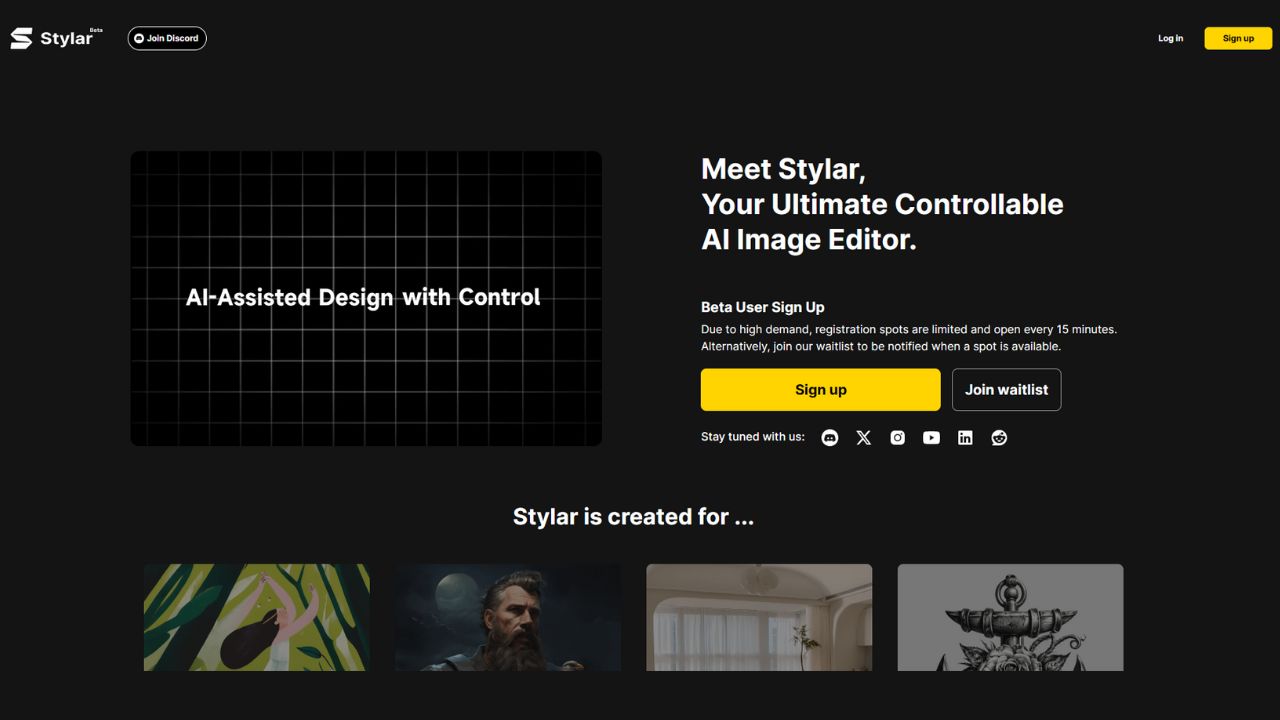Open Stylar's Instagram page
This screenshot has height=720, width=1280.
(x=897, y=437)
